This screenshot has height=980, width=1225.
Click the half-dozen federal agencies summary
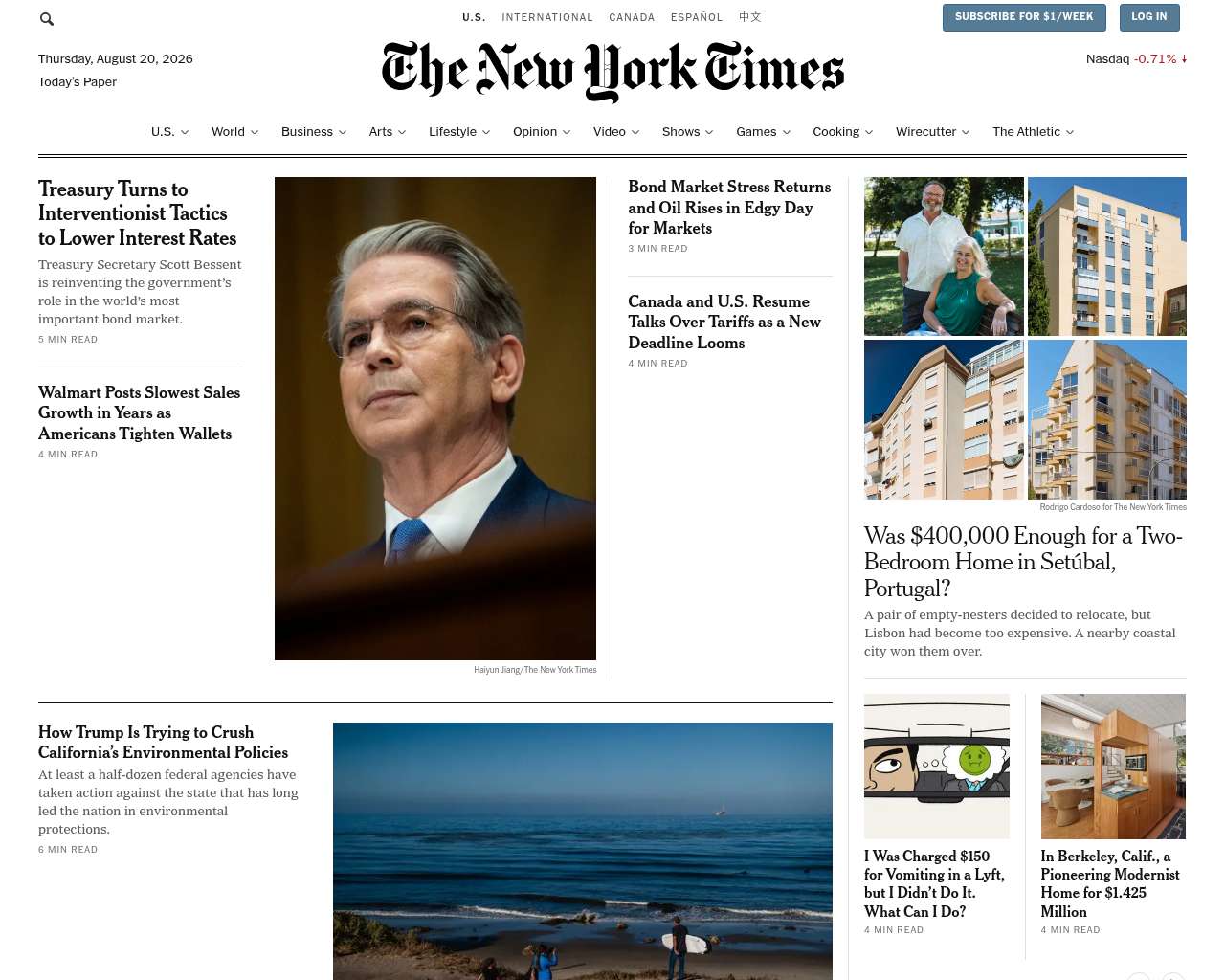pyautogui.click(x=168, y=802)
